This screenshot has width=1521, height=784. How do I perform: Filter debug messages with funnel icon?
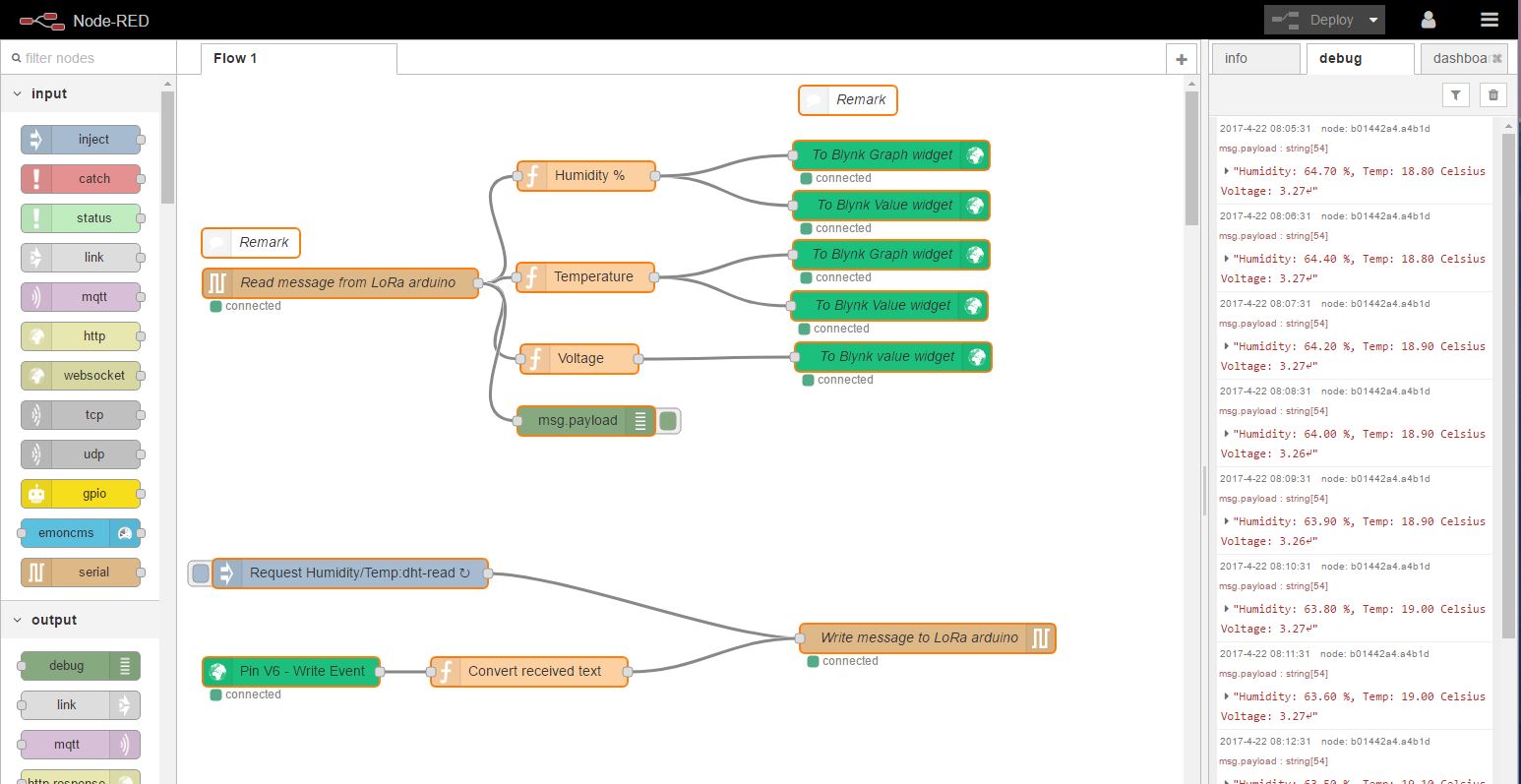tap(1456, 95)
